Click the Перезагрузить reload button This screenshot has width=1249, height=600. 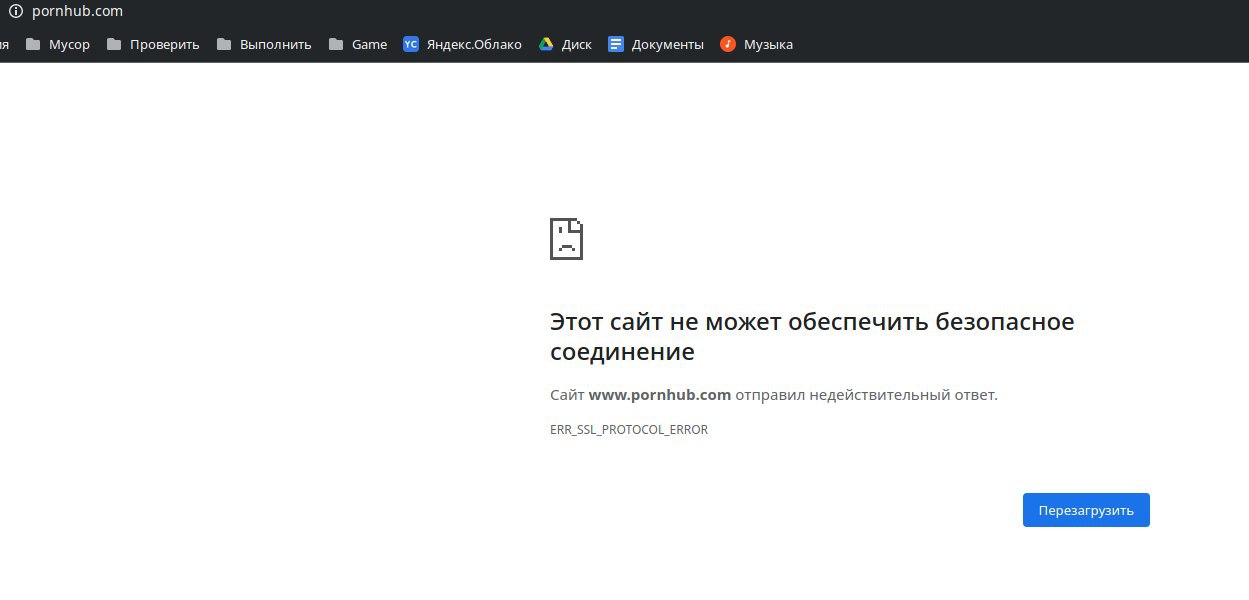pos(1086,510)
